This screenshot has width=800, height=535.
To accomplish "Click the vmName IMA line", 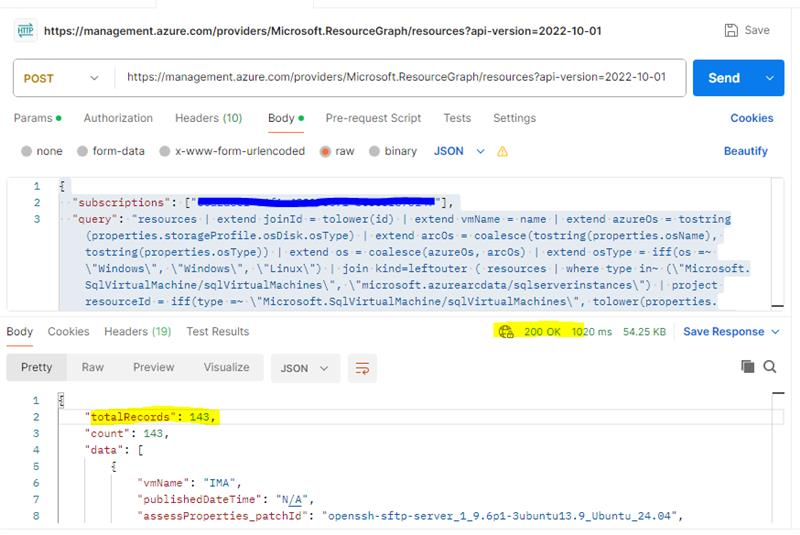I will (x=189, y=482).
